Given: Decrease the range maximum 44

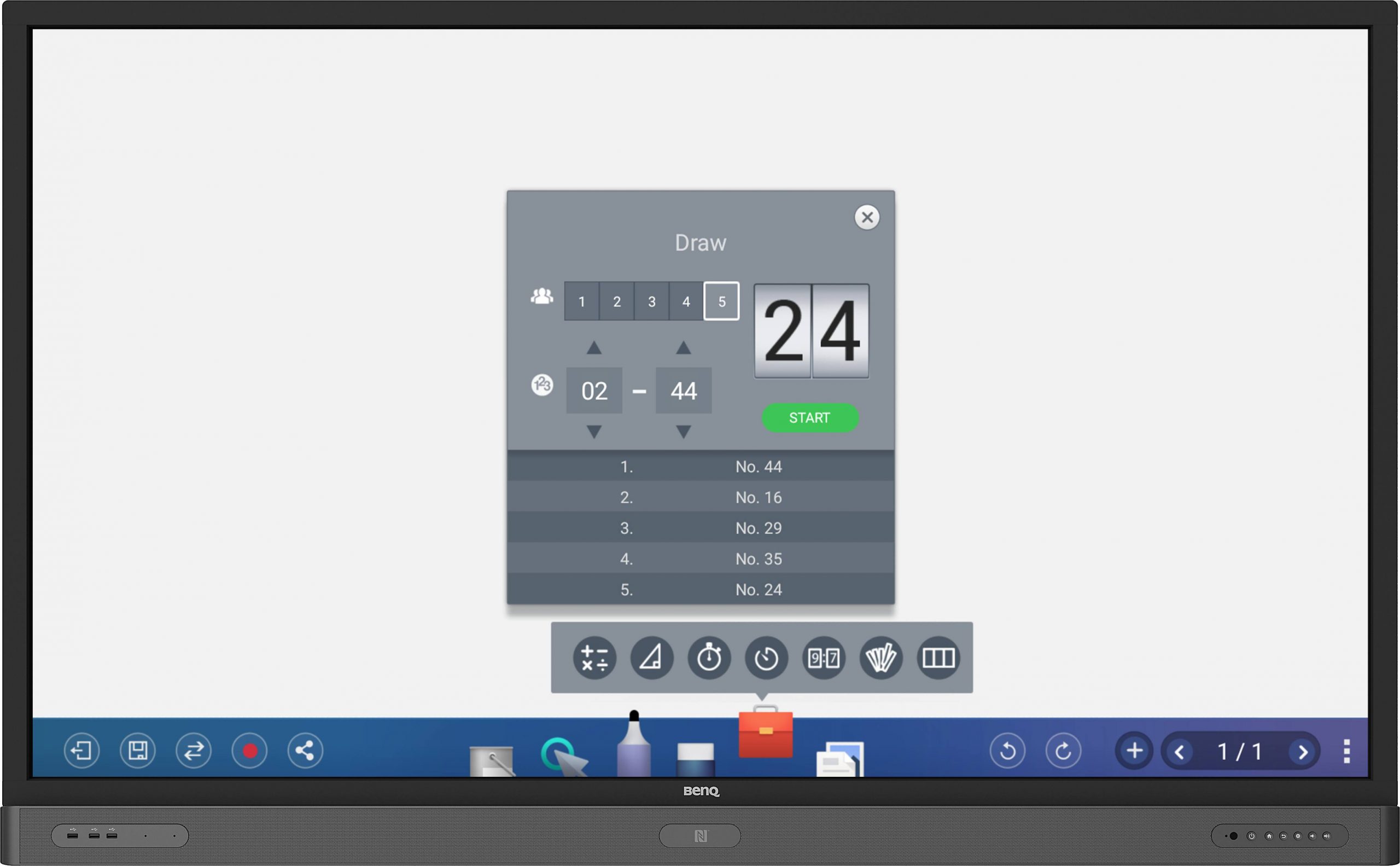Looking at the screenshot, I should pos(684,431).
